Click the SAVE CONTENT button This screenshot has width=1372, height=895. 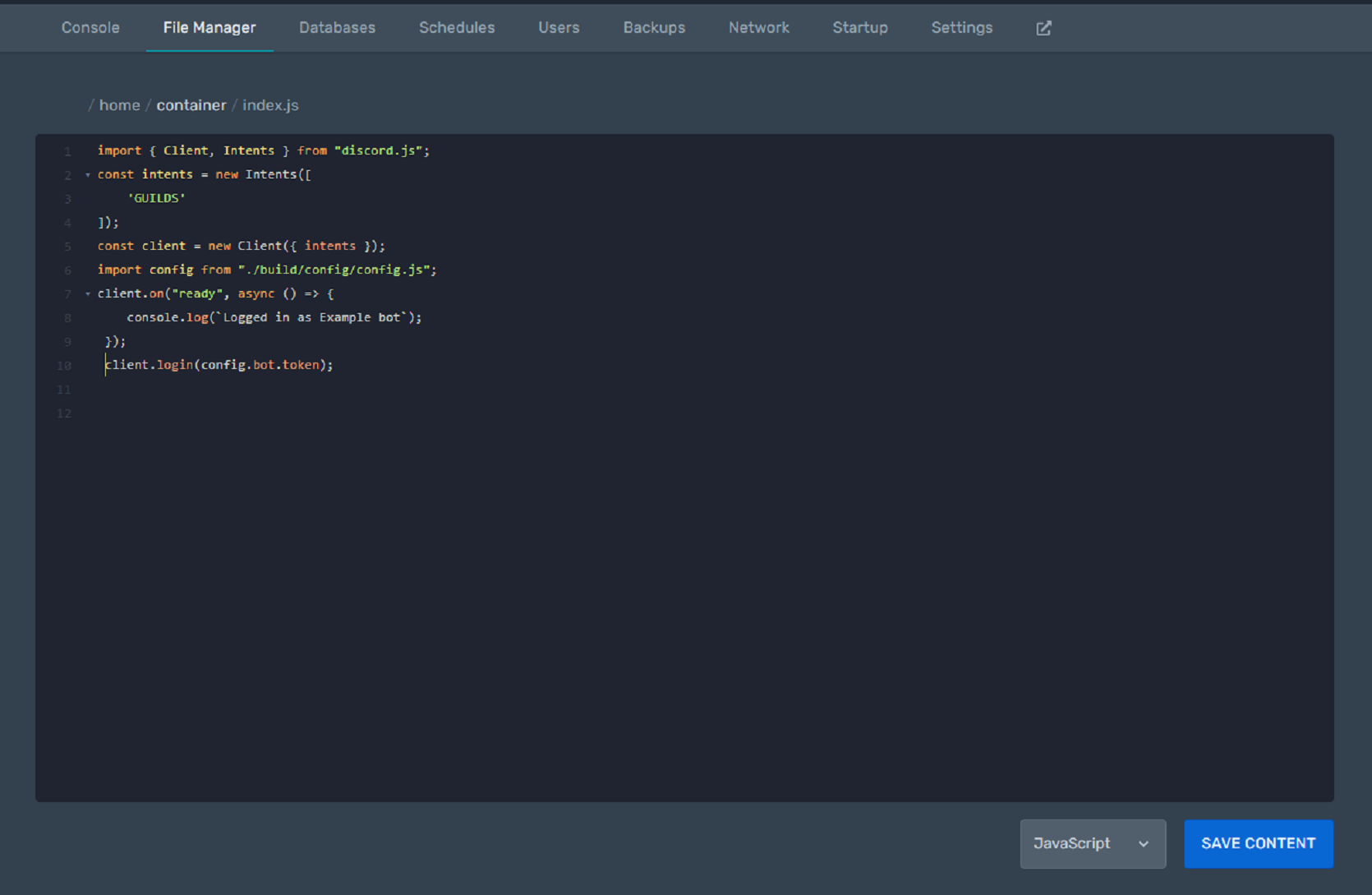point(1258,843)
